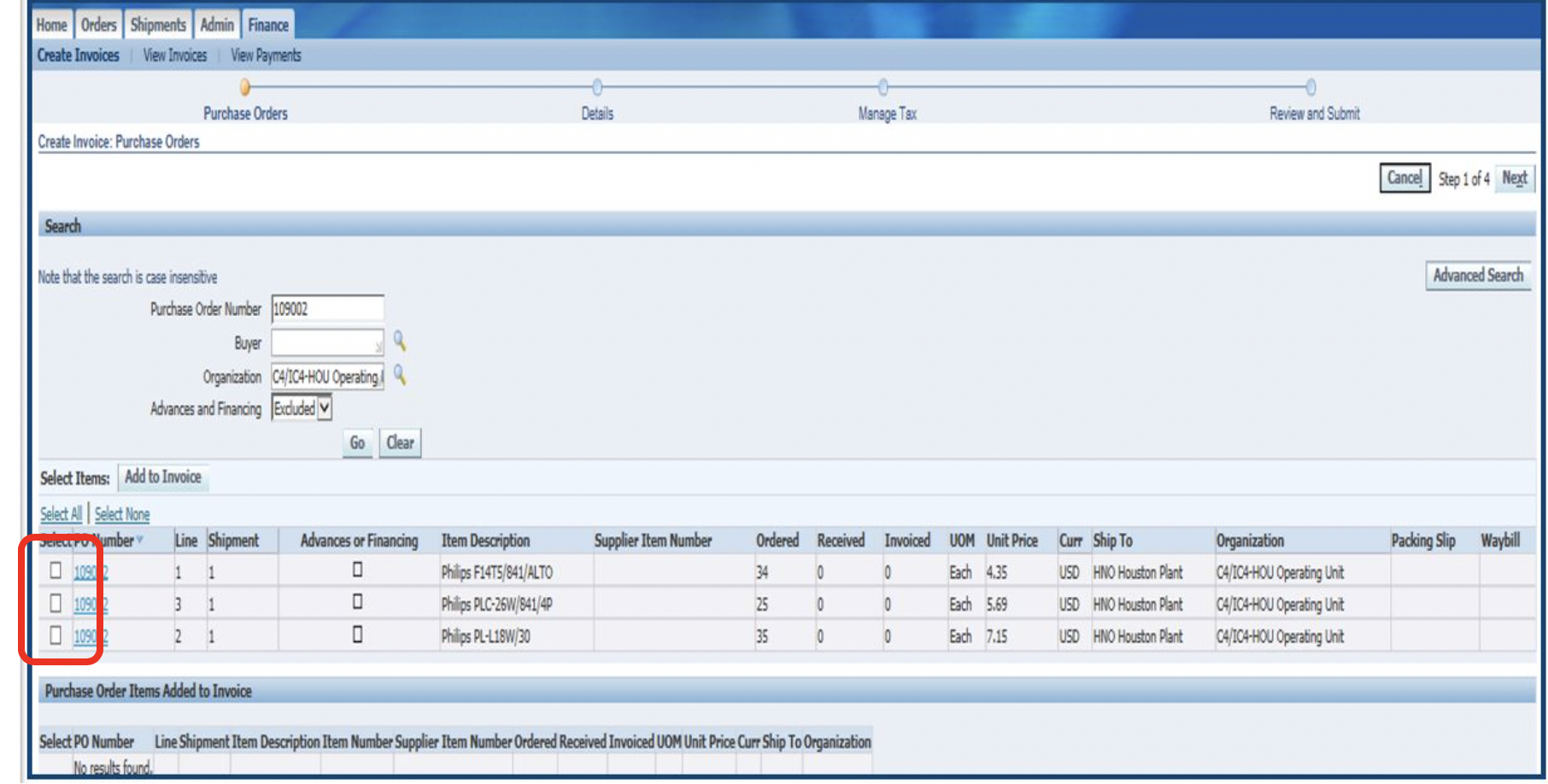Open Create Invoices subtab
This screenshot has width=1548, height=784.
point(78,56)
